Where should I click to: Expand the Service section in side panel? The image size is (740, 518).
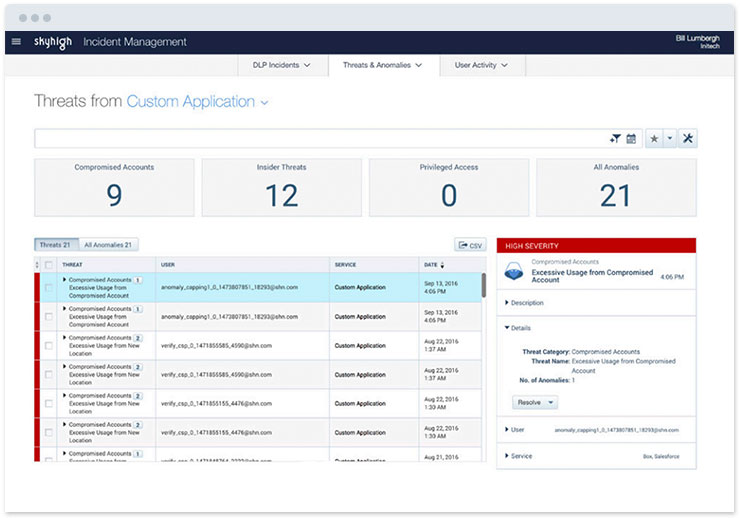coord(518,456)
